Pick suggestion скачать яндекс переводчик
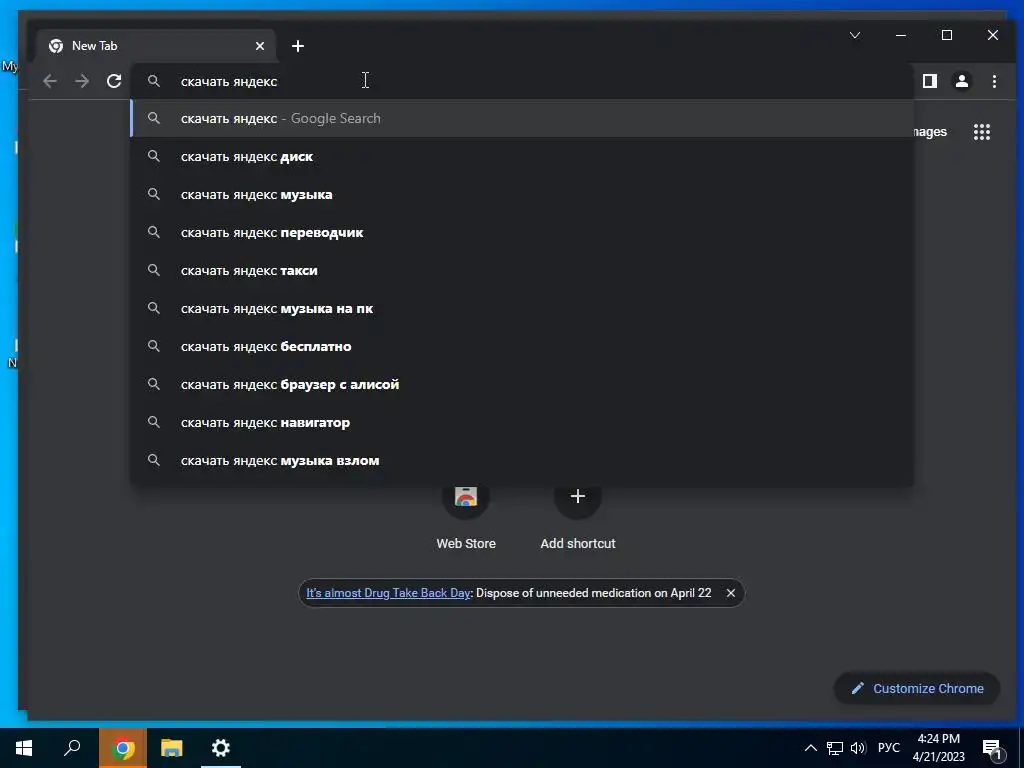Viewport: 1024px width, 768px height. (x=522, y=232)
